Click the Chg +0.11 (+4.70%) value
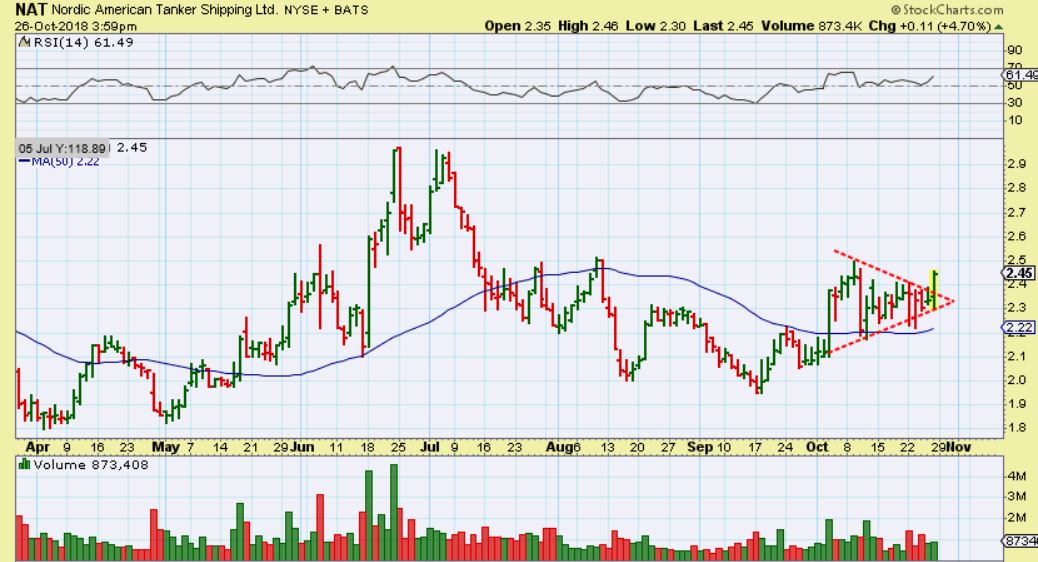The height and width of the screenshot is (562, 1038). pos(930,26)
